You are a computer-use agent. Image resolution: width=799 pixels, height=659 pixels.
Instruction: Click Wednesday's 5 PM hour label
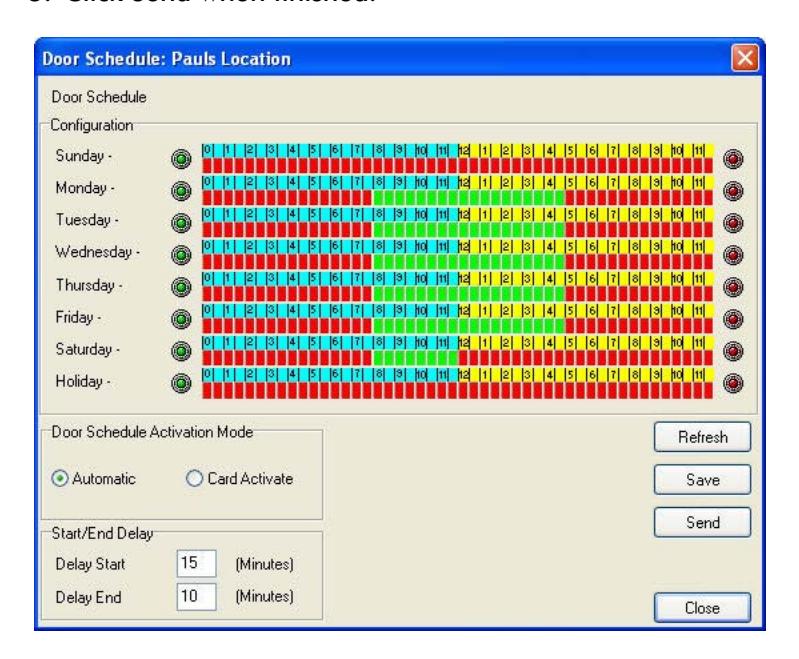coord(570,246)
